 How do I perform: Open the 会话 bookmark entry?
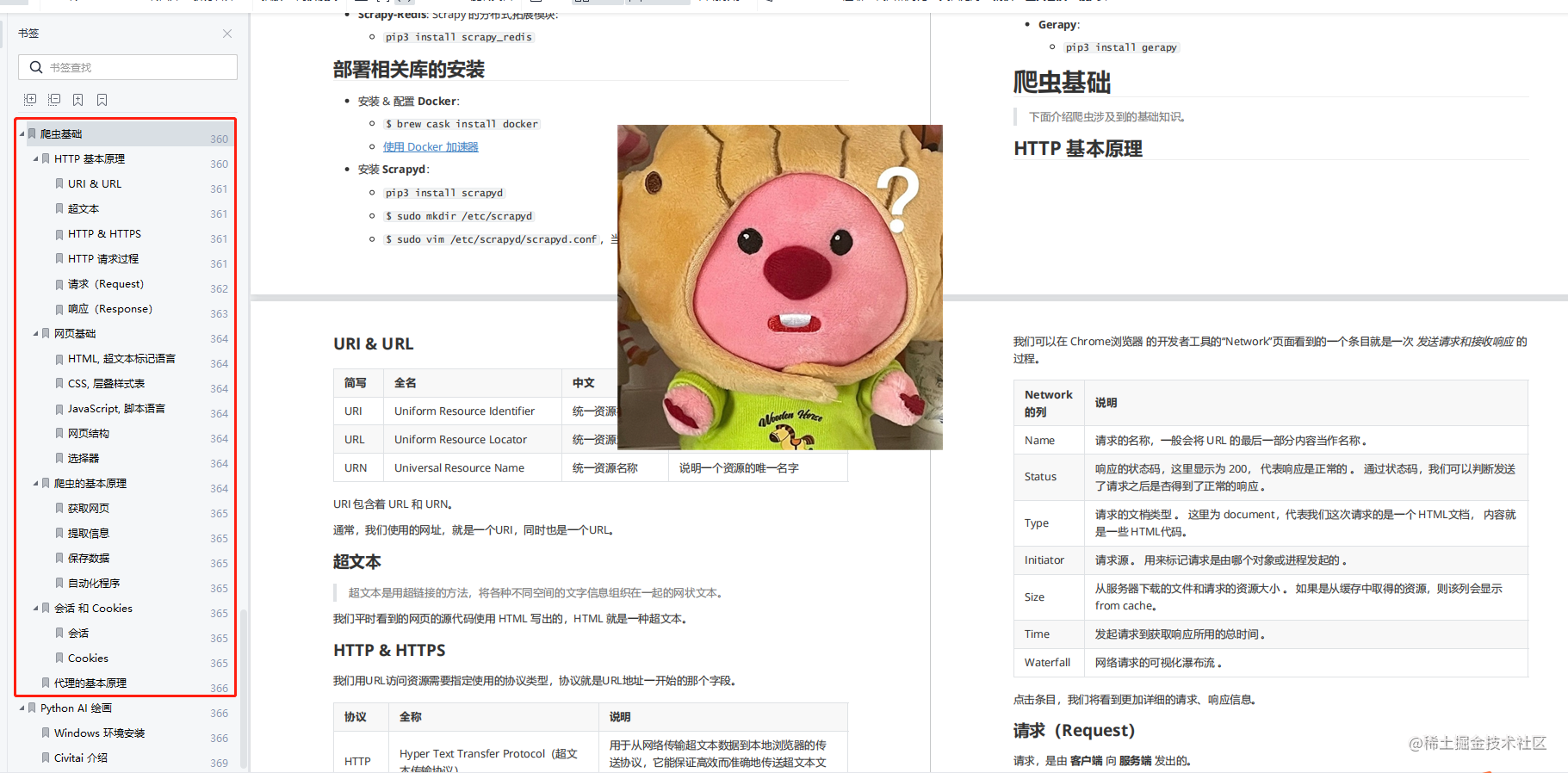pyautogui.click(x=78, y=633)
